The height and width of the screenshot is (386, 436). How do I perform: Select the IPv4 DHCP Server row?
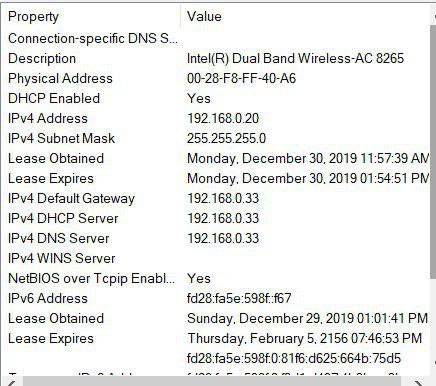pos(216,218)
